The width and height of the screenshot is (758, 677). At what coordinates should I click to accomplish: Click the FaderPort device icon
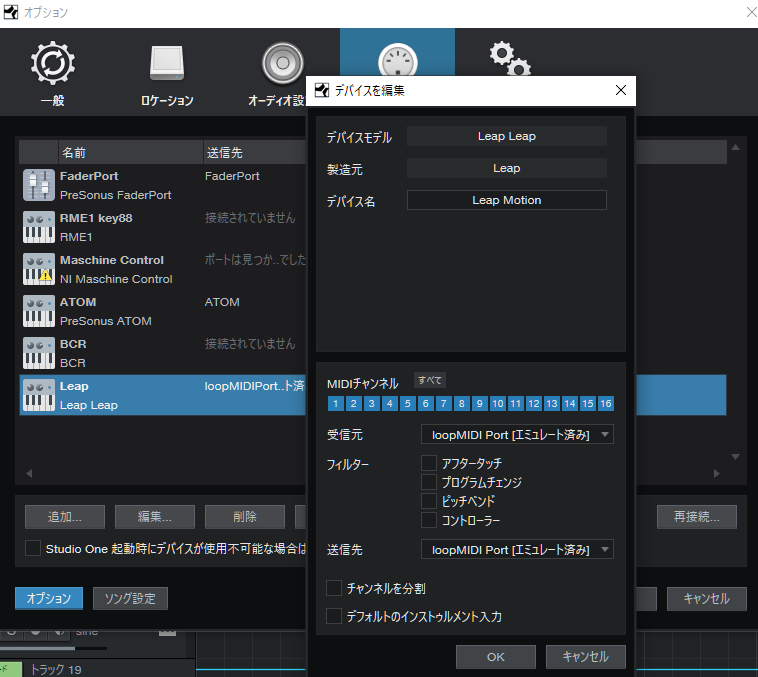39,185
